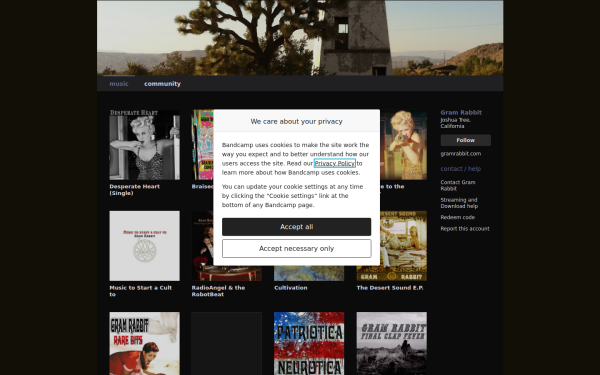Select Report this account
This screenshot has height=375, width=600.
coord(465,229)
